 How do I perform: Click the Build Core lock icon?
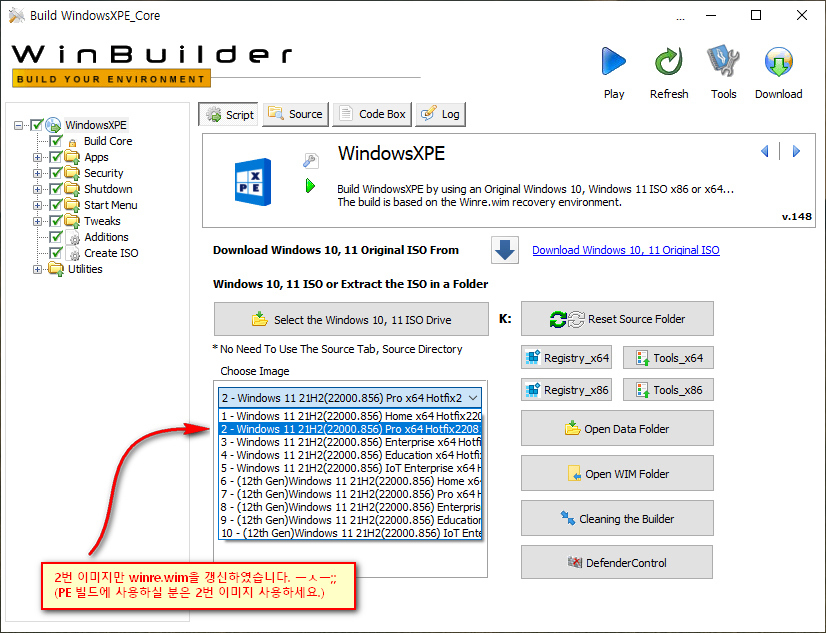pyautogui.click(x=73, y=142)
